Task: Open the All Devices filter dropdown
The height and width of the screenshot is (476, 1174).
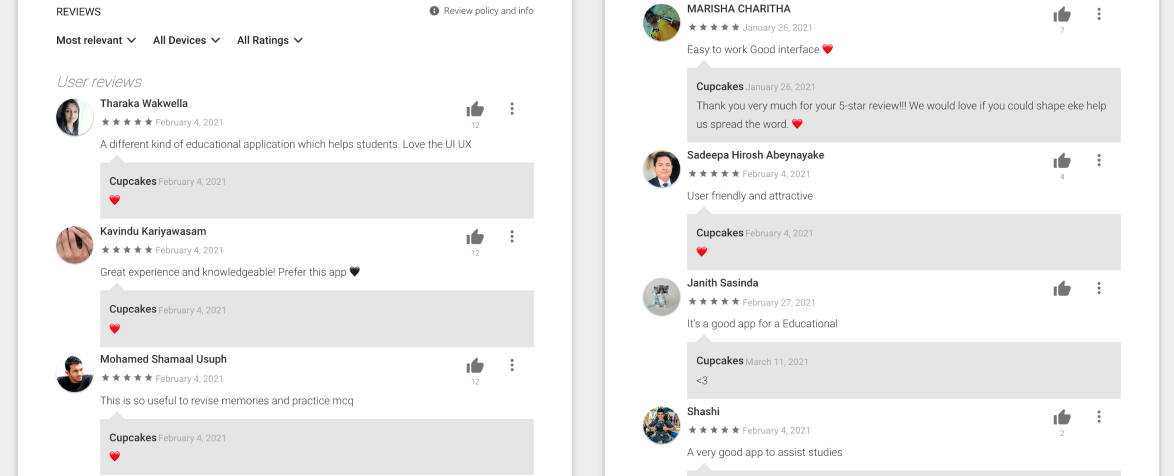Action: (x=186, y=40)
